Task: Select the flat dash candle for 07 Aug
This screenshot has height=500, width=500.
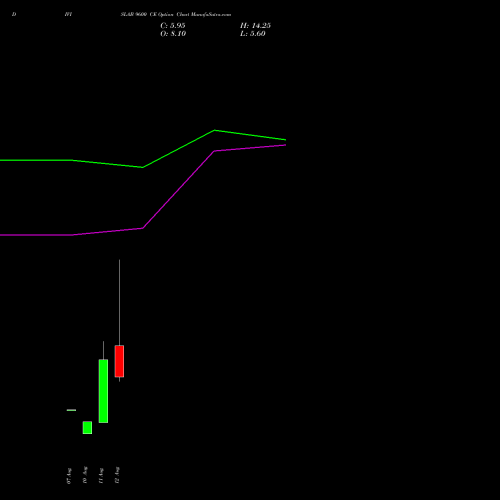Action: coord(71,410)
